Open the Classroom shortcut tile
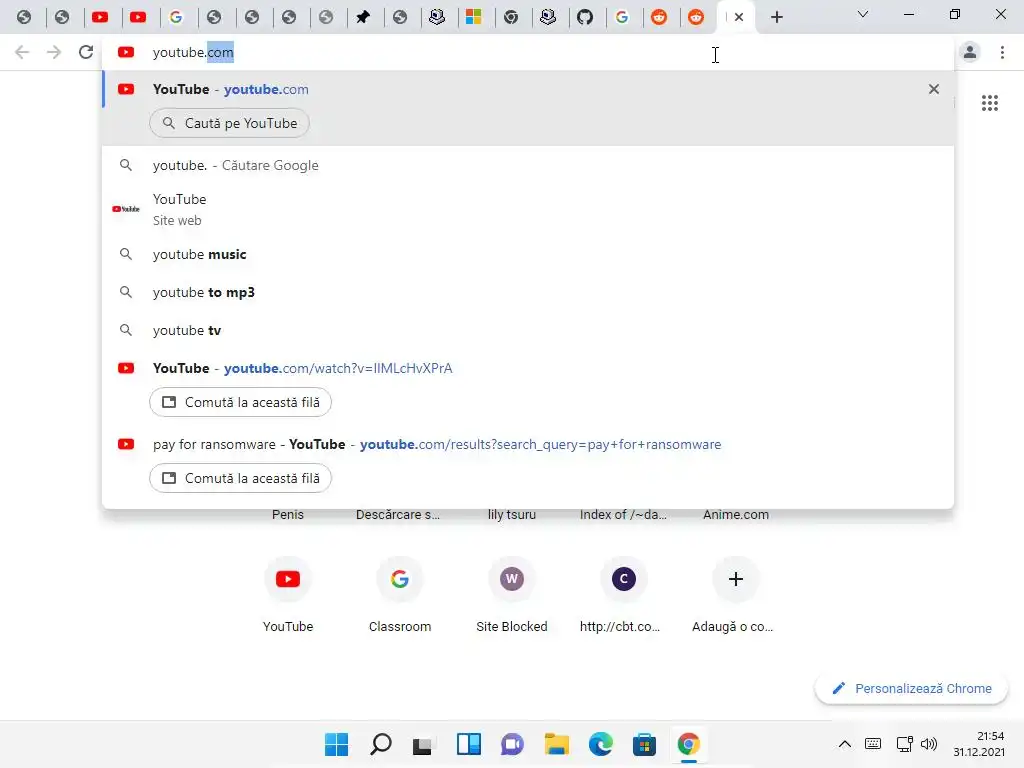Viewport: 1024px width, 768px height. pyautogui.click(x=400, y=596)
